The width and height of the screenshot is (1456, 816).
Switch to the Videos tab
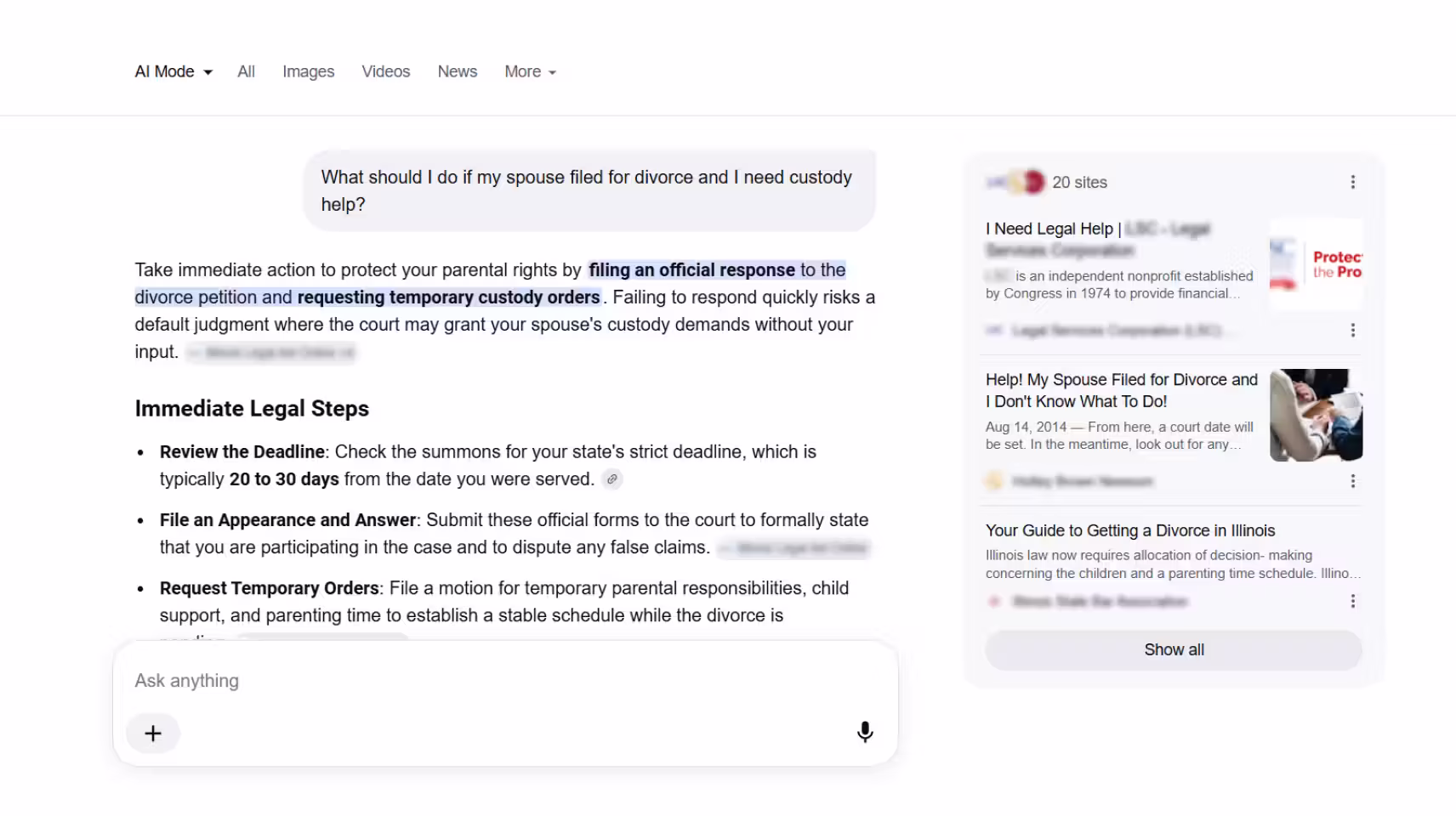(386, 72)
